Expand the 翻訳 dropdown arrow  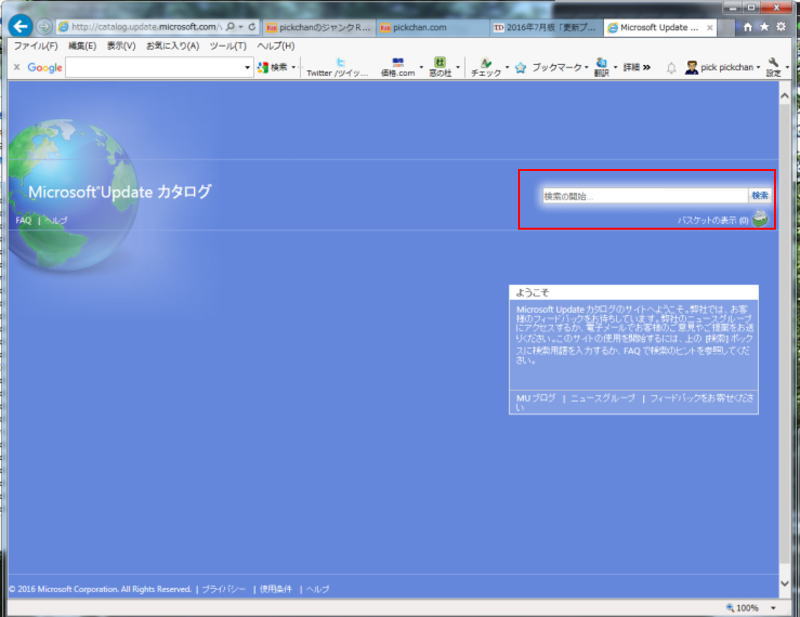(x=615, y=67)
